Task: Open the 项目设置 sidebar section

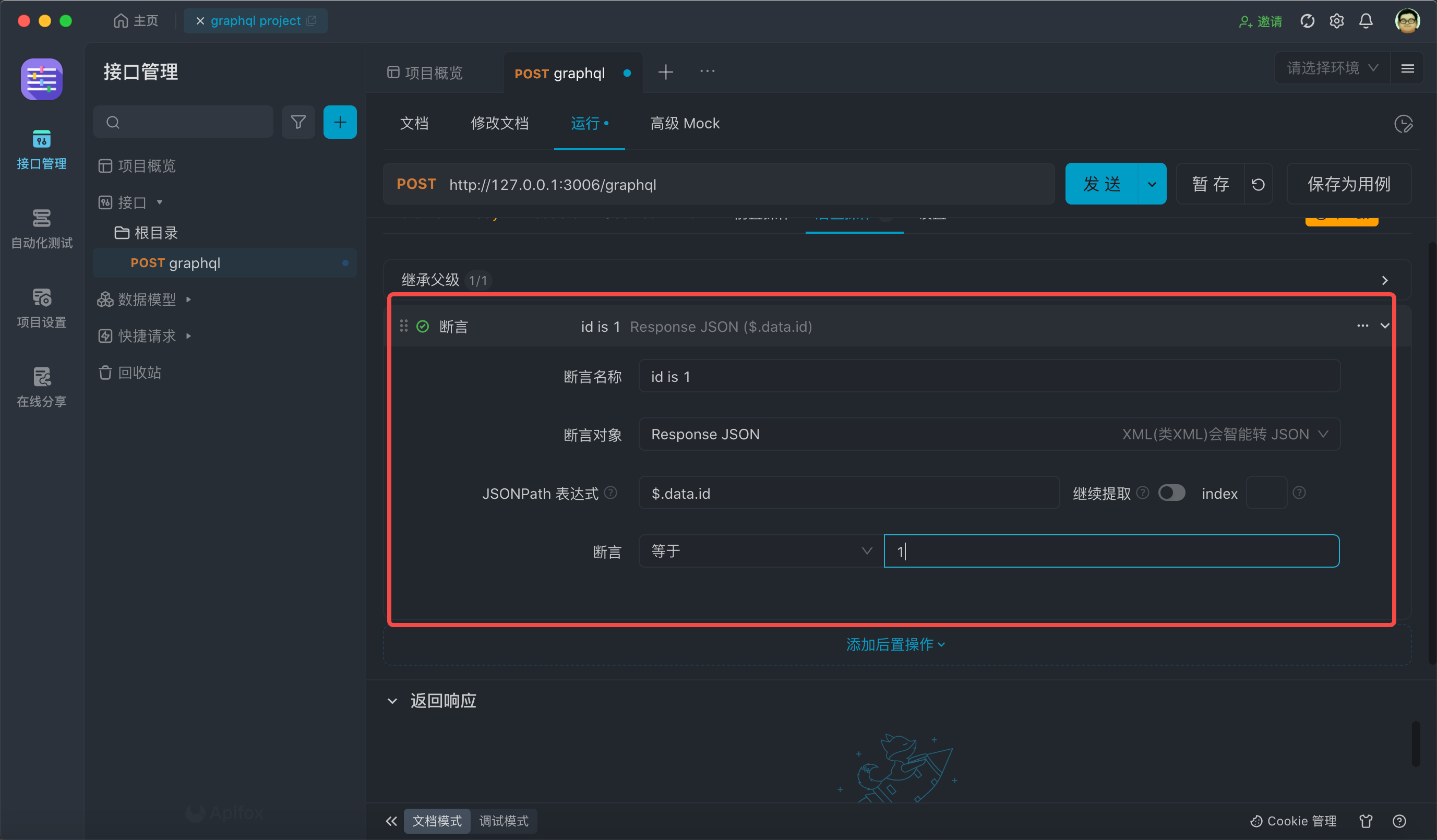Action: pos(42,308)
